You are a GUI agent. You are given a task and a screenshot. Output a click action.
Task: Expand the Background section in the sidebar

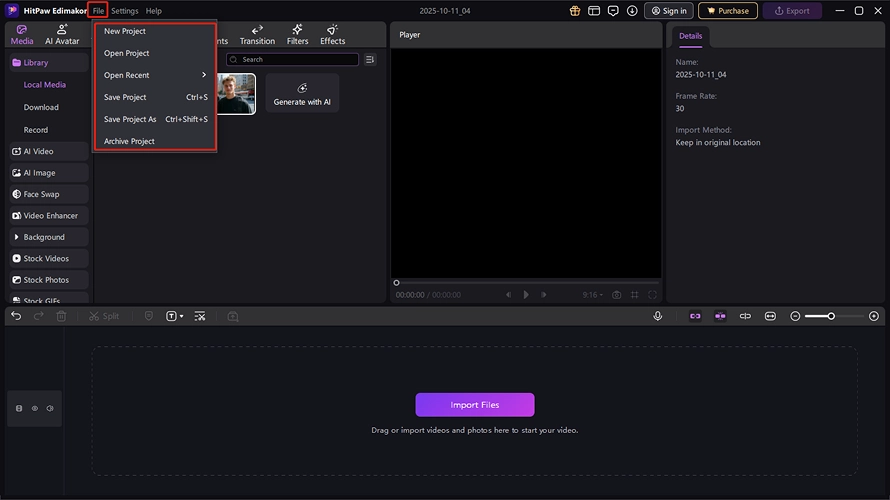[x=44, y=237]
